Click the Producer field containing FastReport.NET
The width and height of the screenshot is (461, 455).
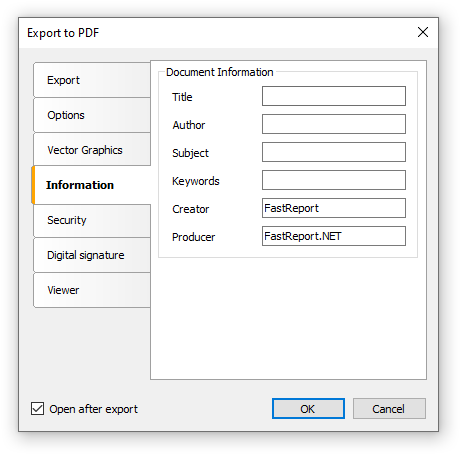click(x=334, y=236)
